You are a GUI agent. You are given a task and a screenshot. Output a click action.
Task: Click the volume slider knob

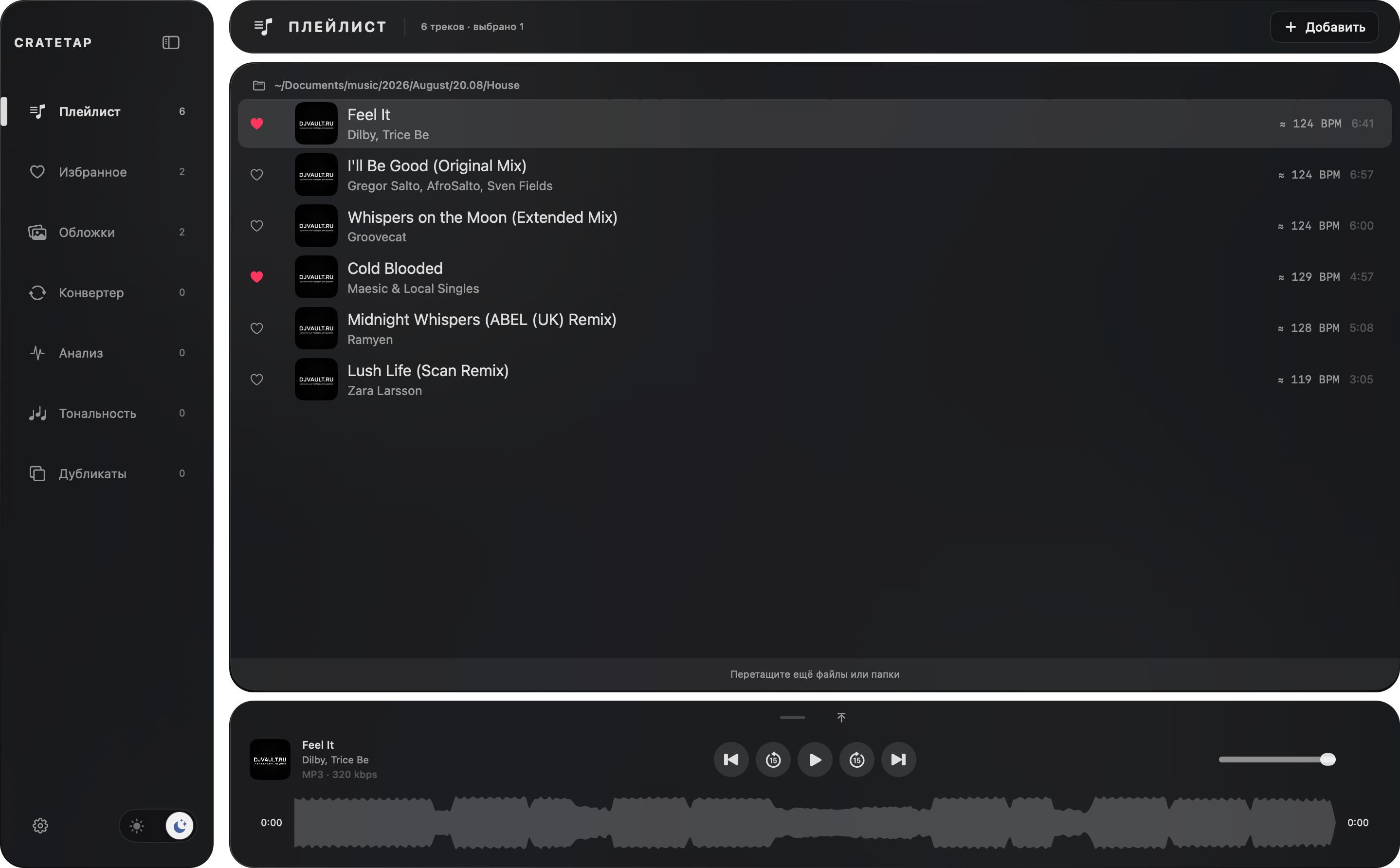point(1327,759)
